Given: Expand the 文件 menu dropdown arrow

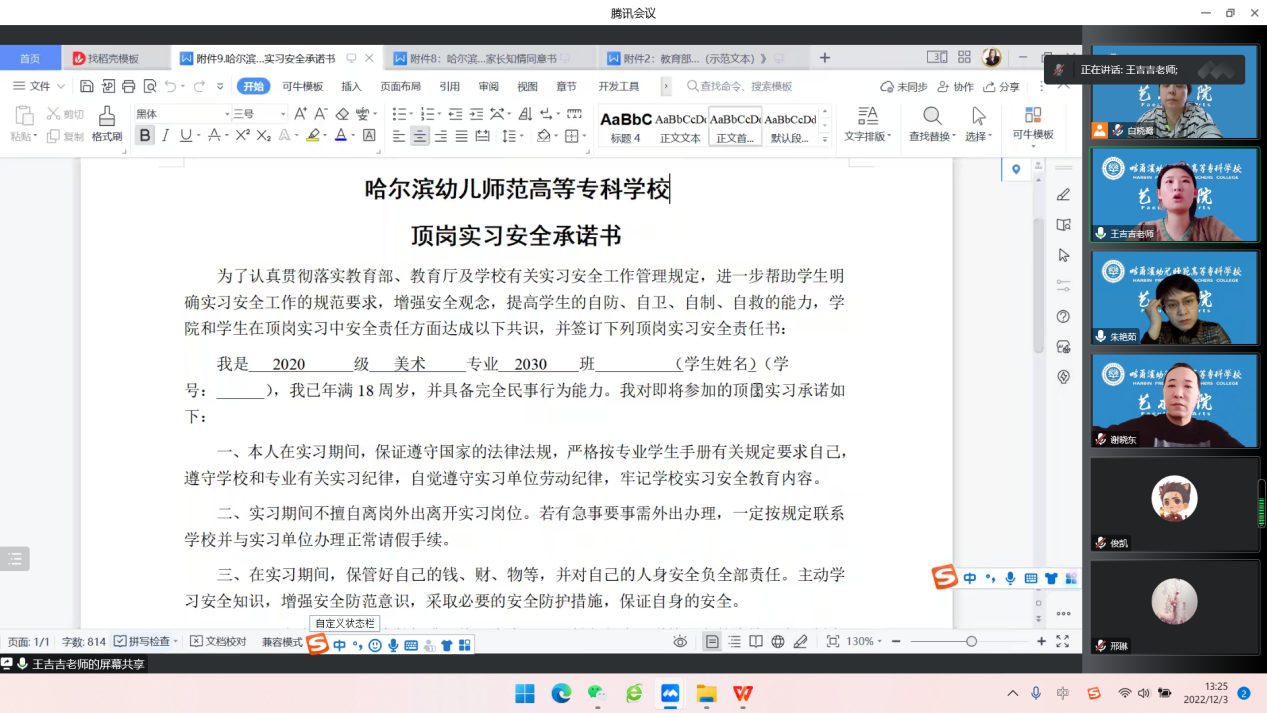Looking at the screenshot, I should 61,87.
